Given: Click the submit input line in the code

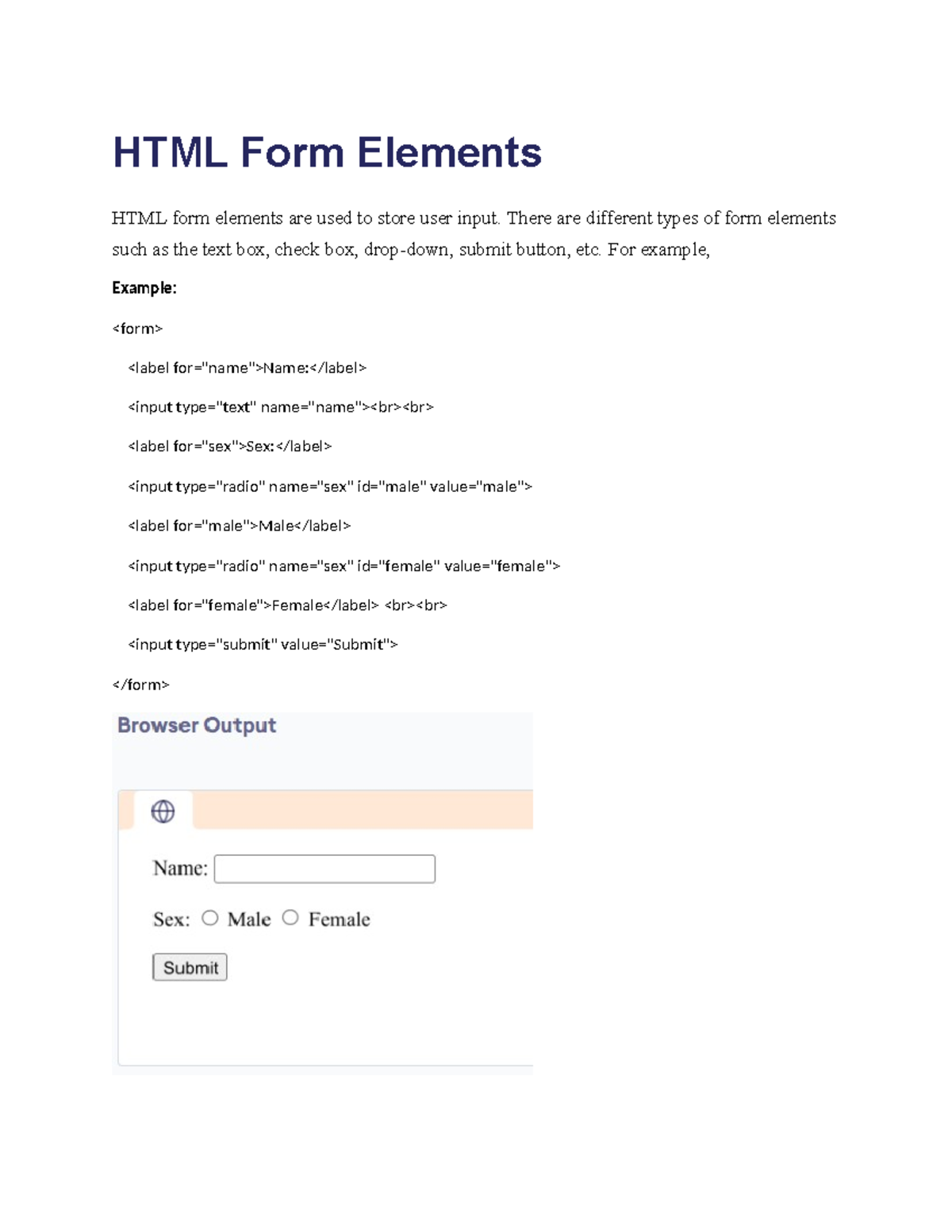Looking at the screenshot, I should (x=263, y=644).
